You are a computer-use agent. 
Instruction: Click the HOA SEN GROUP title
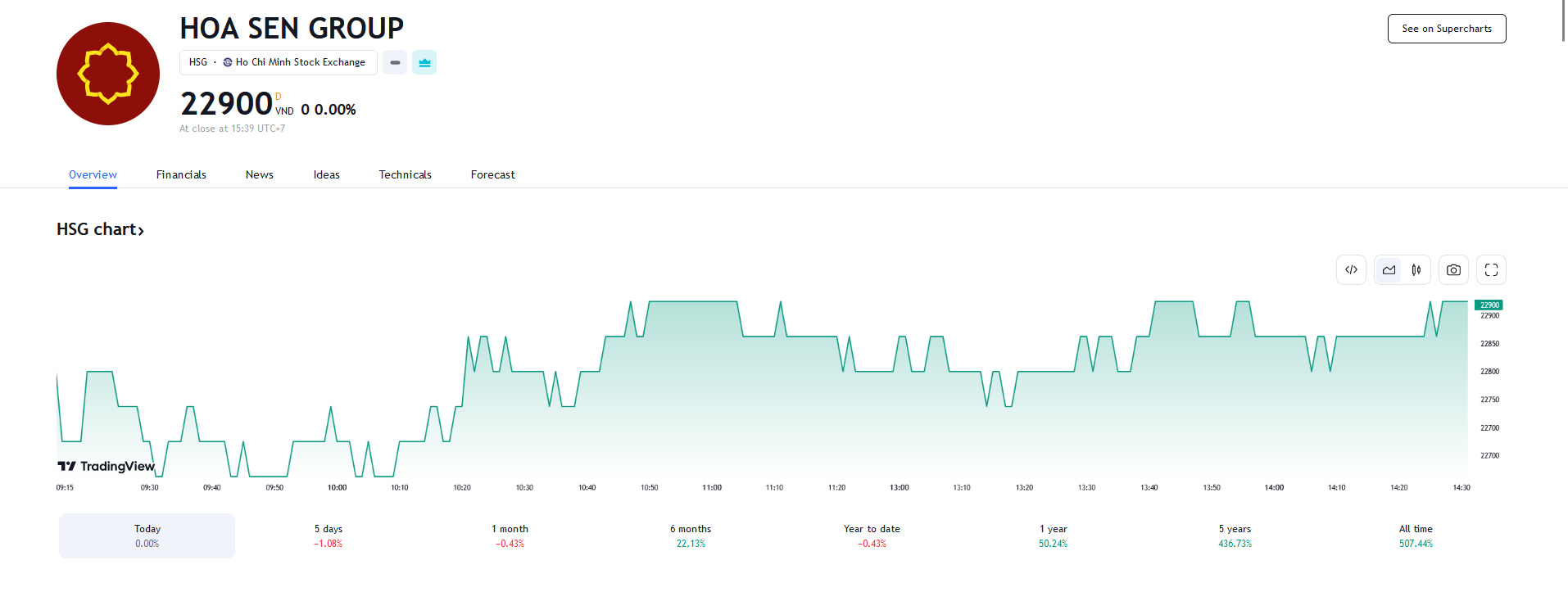[292, 29]
